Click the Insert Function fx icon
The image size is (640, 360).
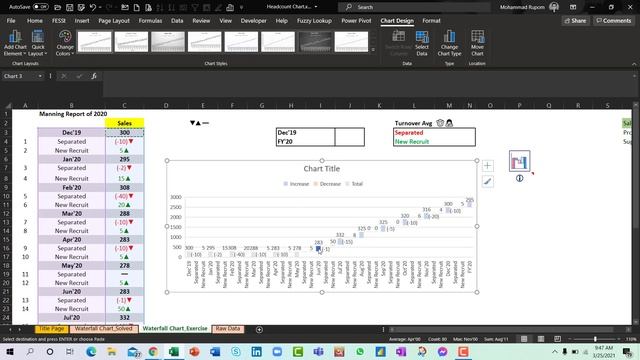point(94,76)
